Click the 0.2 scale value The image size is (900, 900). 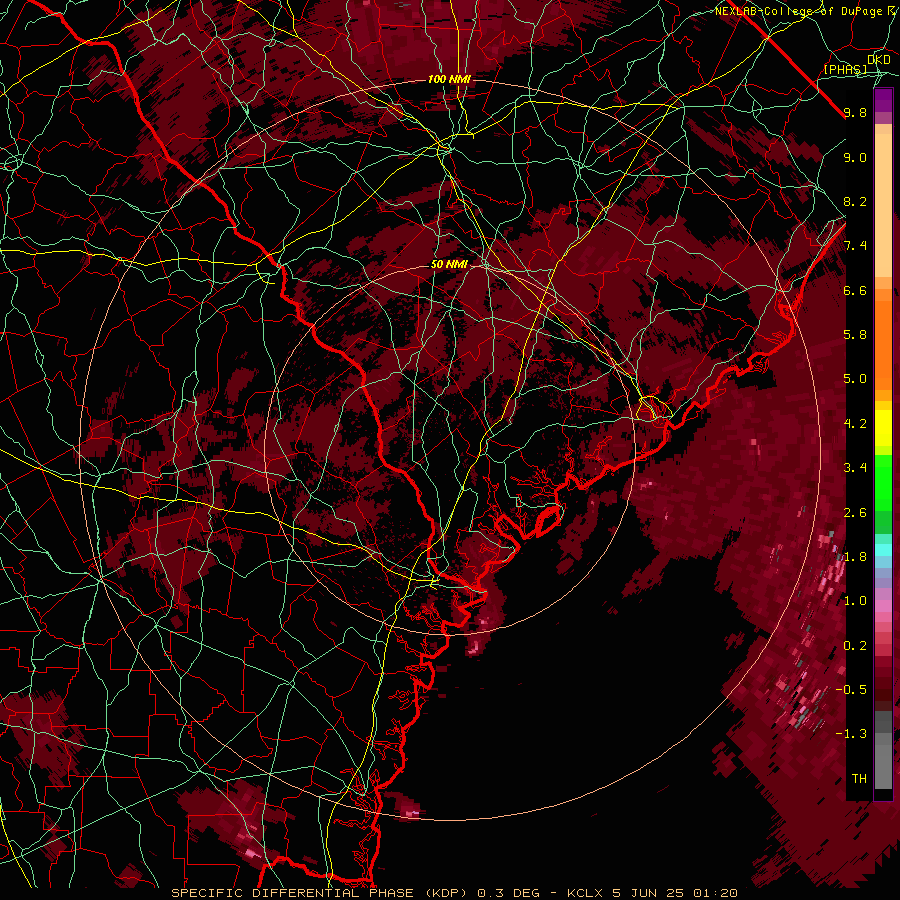tap(855, 646)
